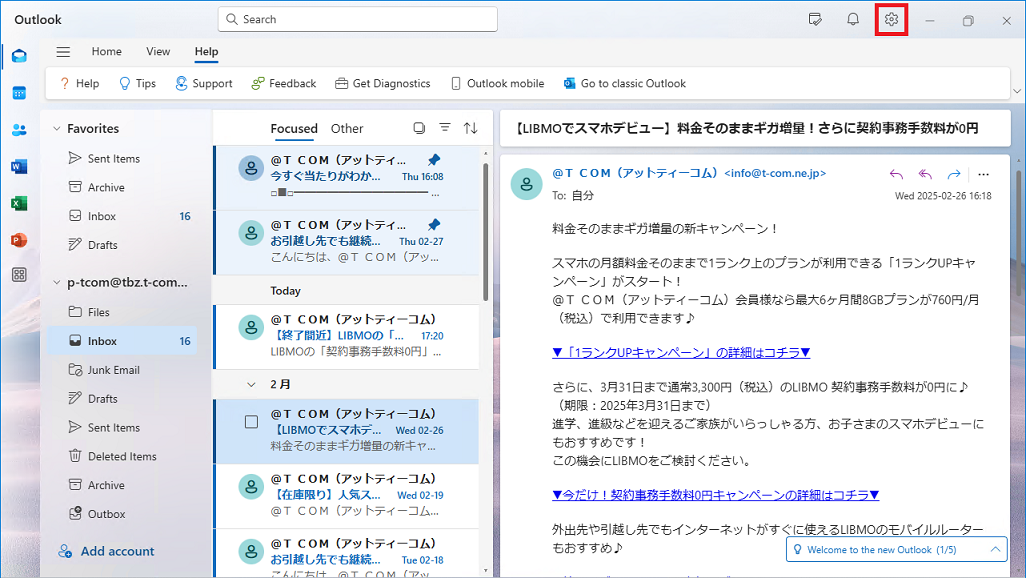
Task: Switch to the View tab
Action: tap(158, 52)
